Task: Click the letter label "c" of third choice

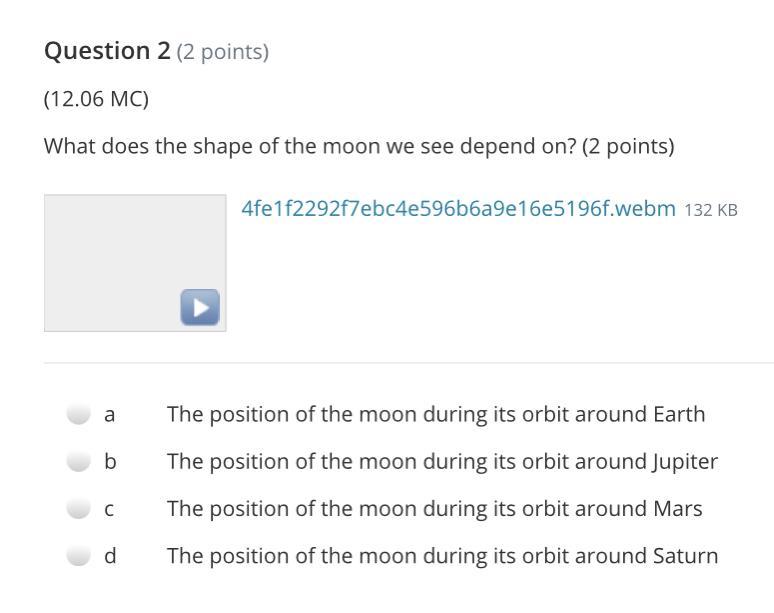Action: pyautogui.click(x=110, y=508)
